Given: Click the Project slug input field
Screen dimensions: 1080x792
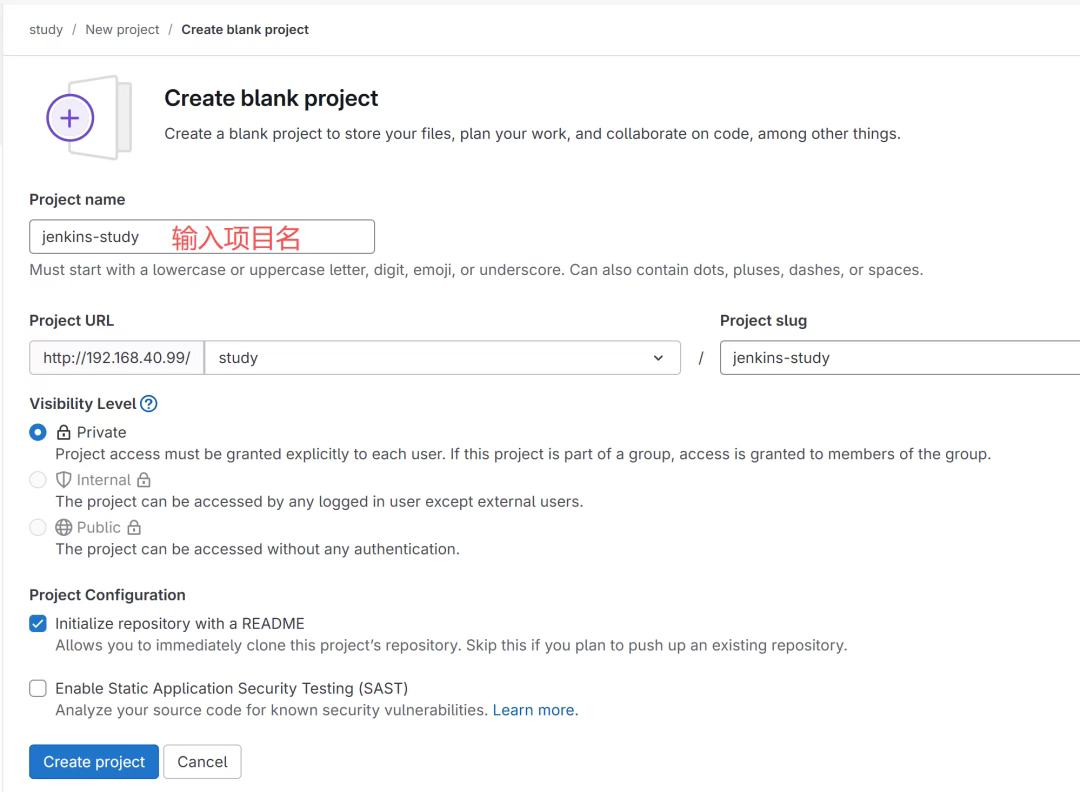Looking at the screenshot, I should click(x=900, y=358).
